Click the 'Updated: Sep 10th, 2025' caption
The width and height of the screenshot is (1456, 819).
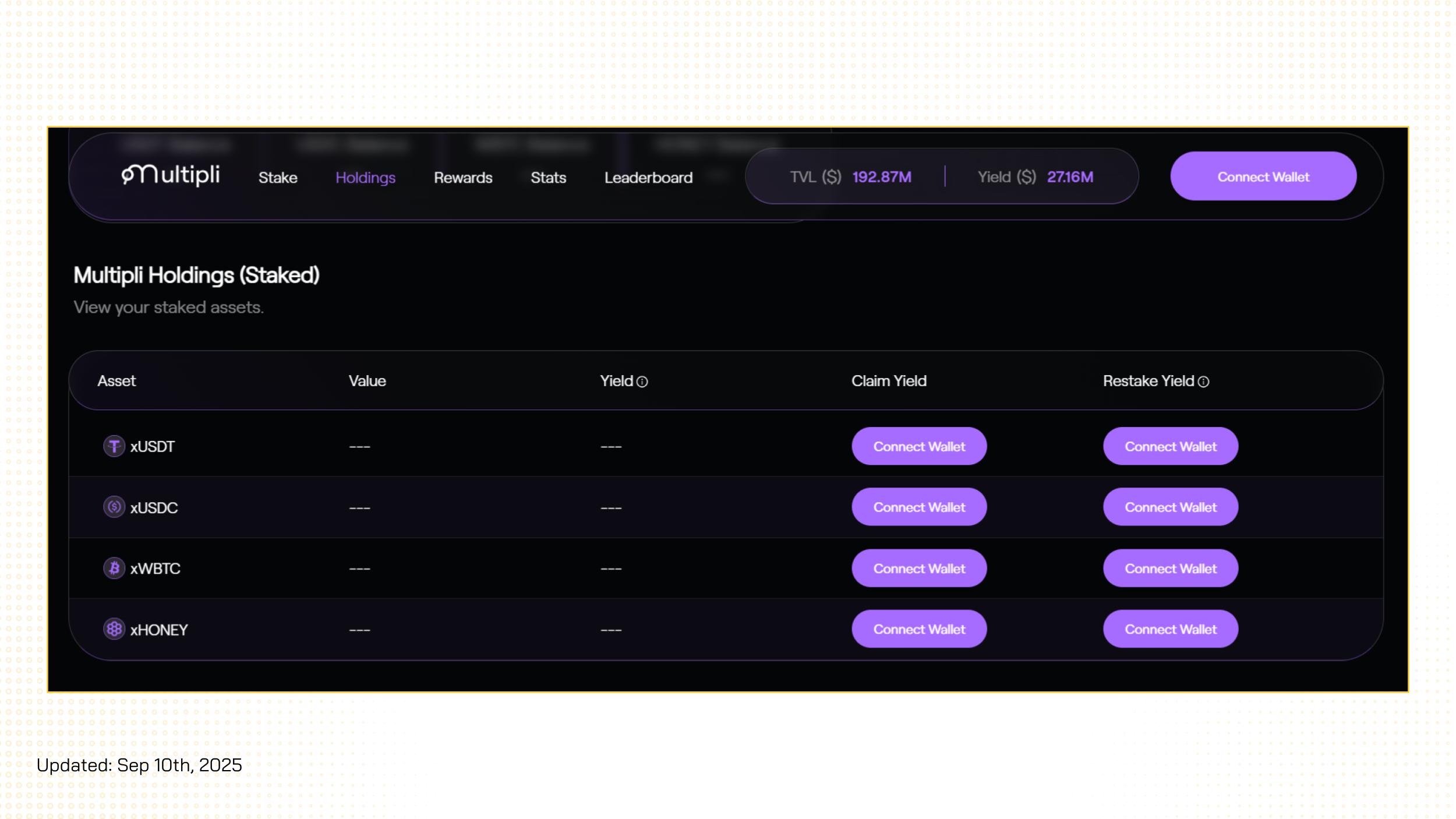(139, 765)
